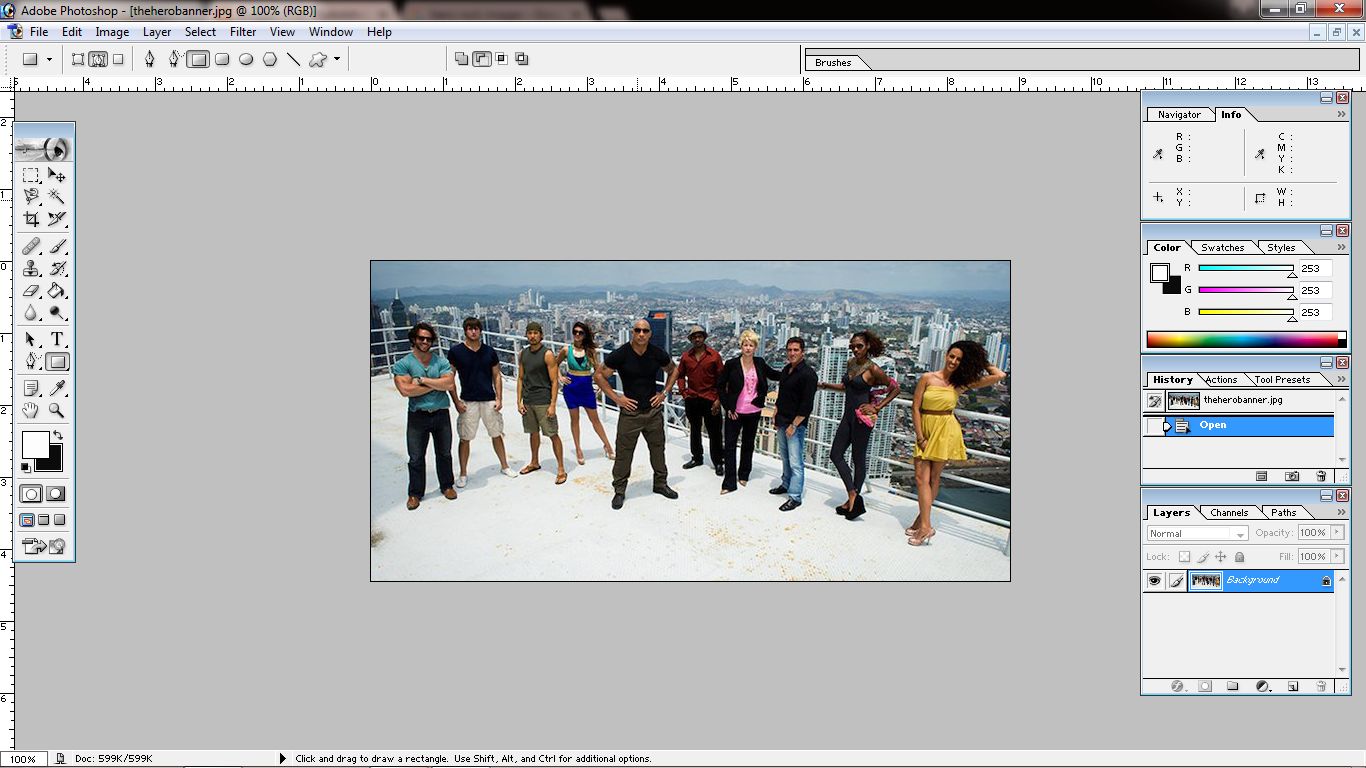Enable Lock transparent pixels

tap(1184, 556)
